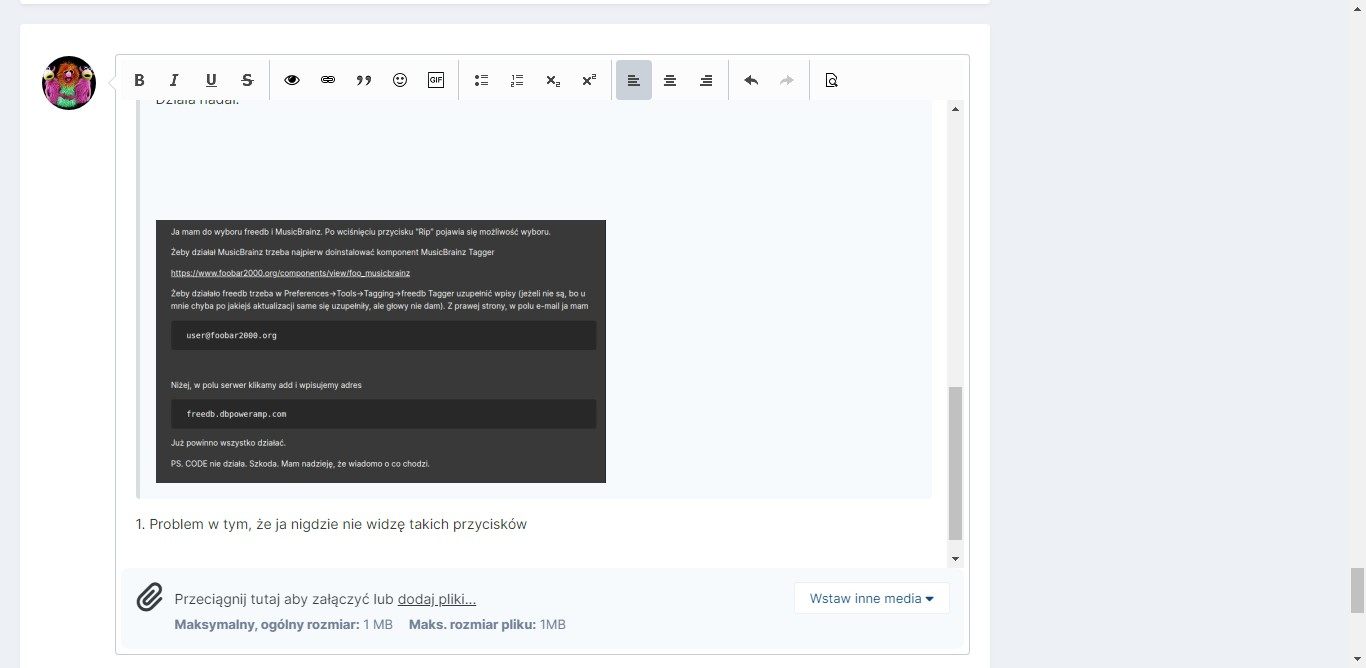Click the 'freedb.dbpoweramp.com' code block
1366x668 pixels.
383,413
